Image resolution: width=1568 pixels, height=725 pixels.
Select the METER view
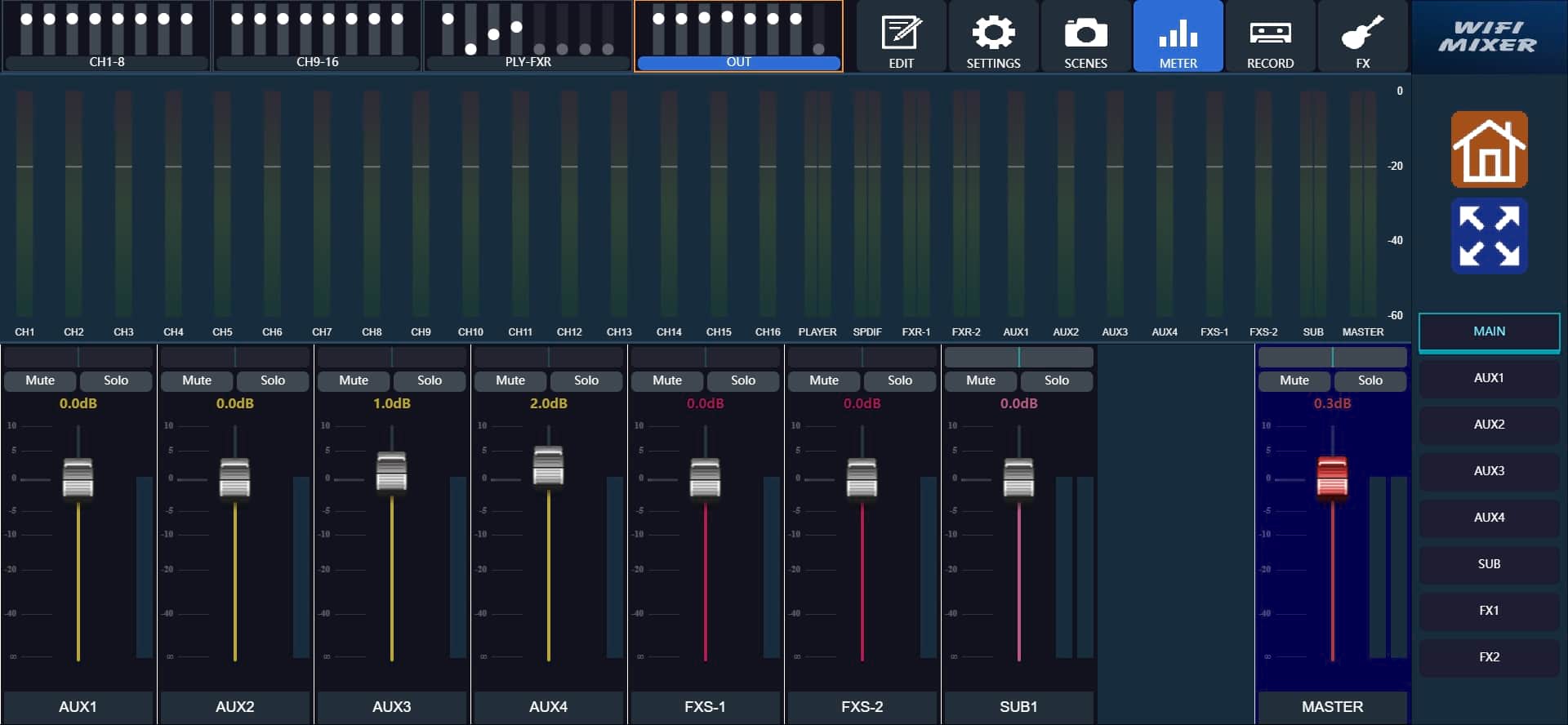[x=1178, y=37]
